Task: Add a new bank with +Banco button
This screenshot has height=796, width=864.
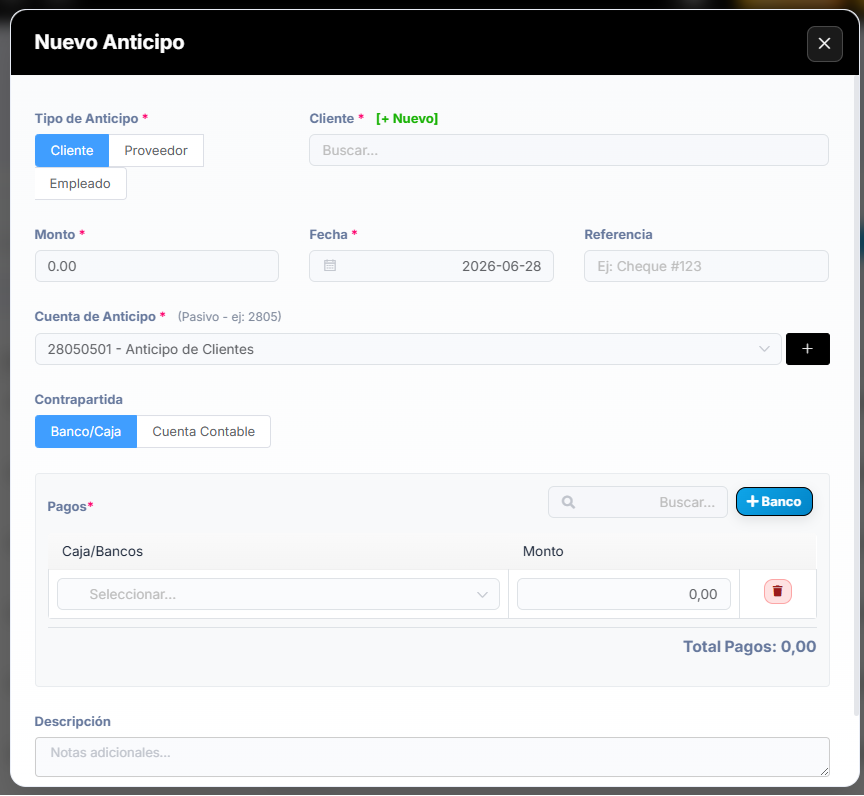Action: tap(774, 501)
